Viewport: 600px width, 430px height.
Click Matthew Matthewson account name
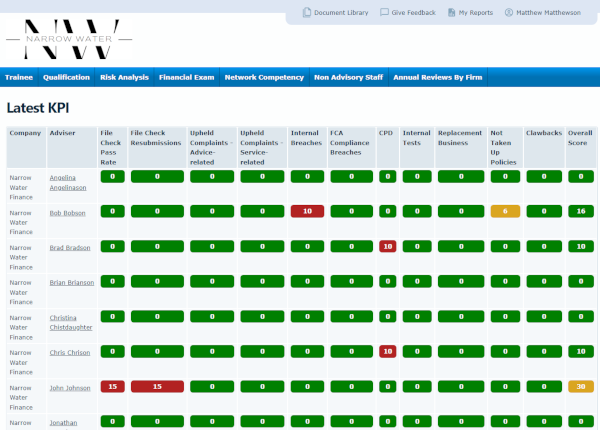click(x=548, y=13)
